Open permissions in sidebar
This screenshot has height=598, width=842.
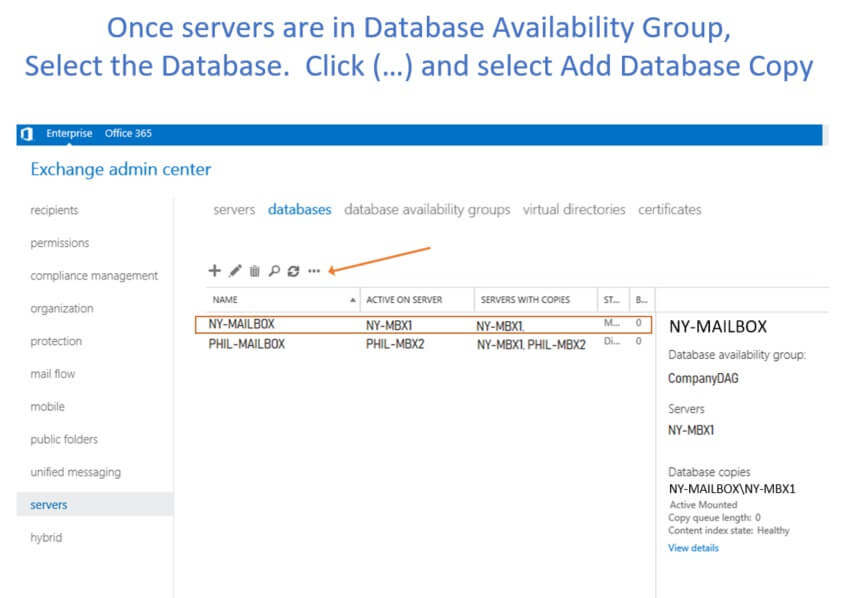coord(60,243)
